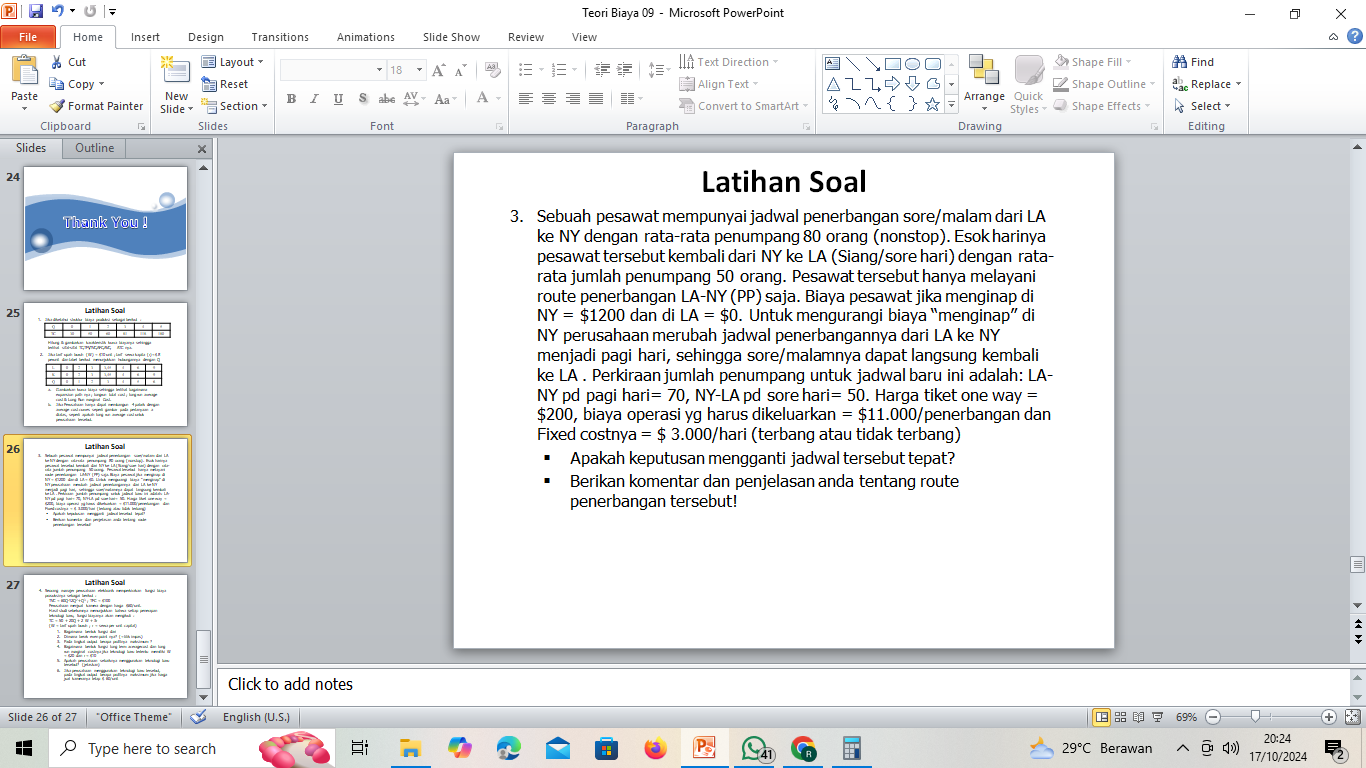Adjust the zoom slider handle
The height and width of the screenshot is (768, 1366).
pos(1254,717)
